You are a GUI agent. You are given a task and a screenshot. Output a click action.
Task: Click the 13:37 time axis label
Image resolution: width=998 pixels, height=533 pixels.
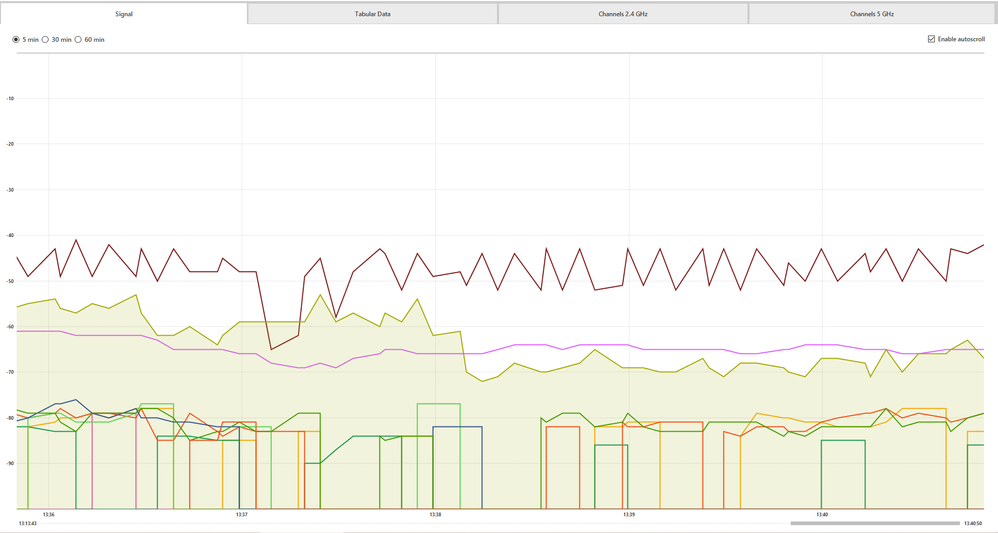click(241, 515)
